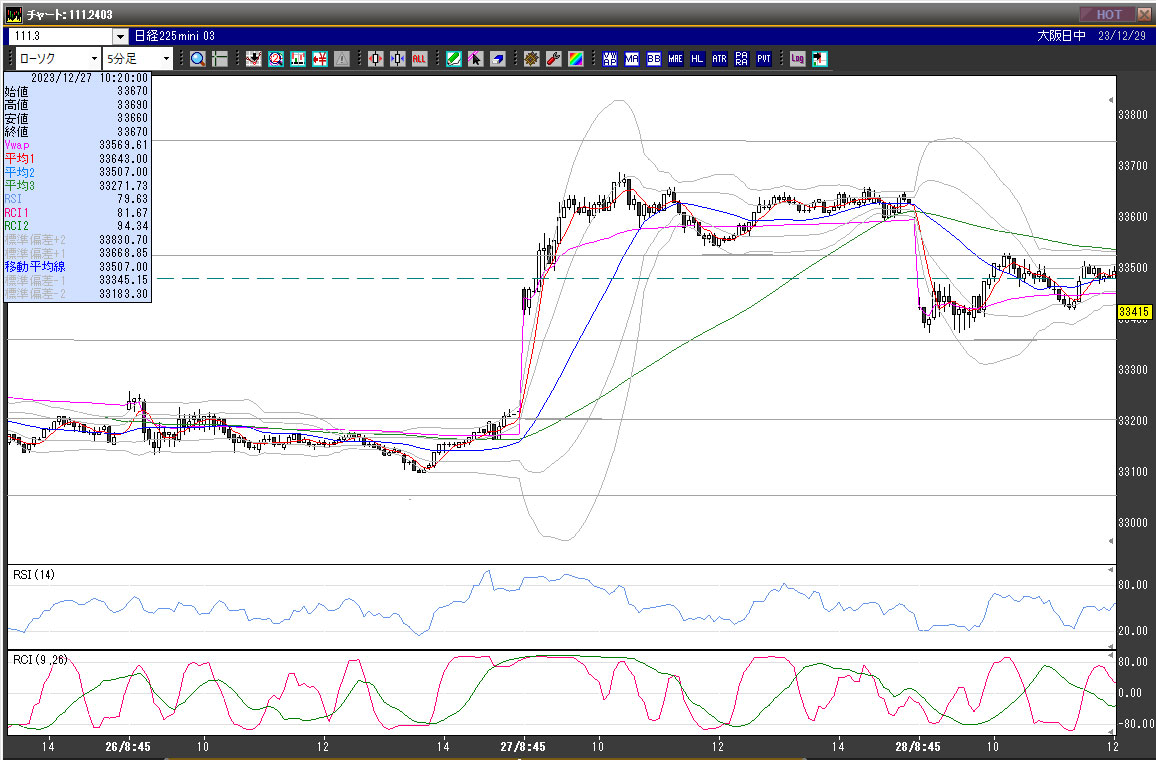Screen dimensions: 1156x760
Task: Click the chart download arrow icon
Action: [254, 59]
